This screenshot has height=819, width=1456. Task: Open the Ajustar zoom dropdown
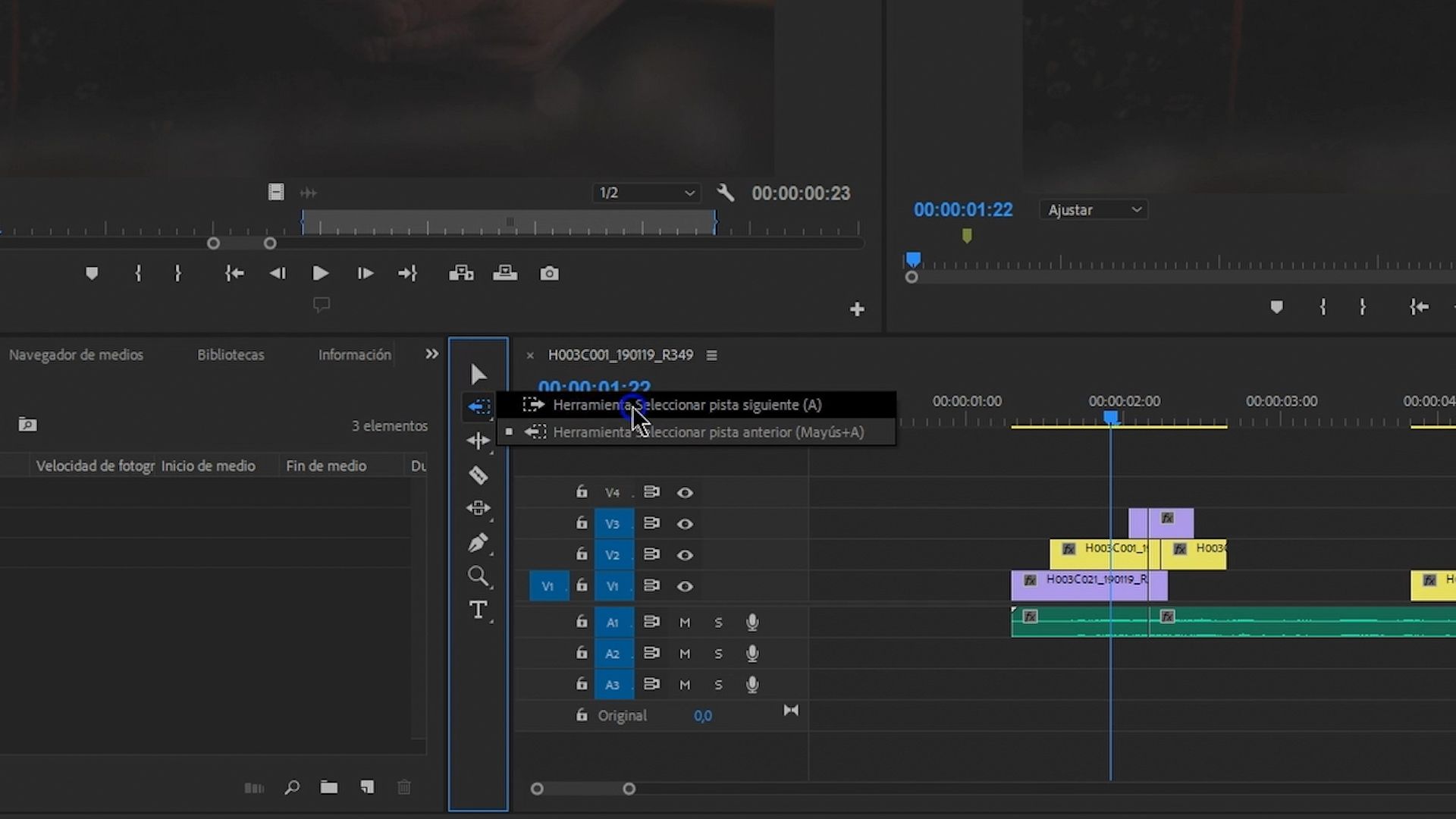(1093, 209)
